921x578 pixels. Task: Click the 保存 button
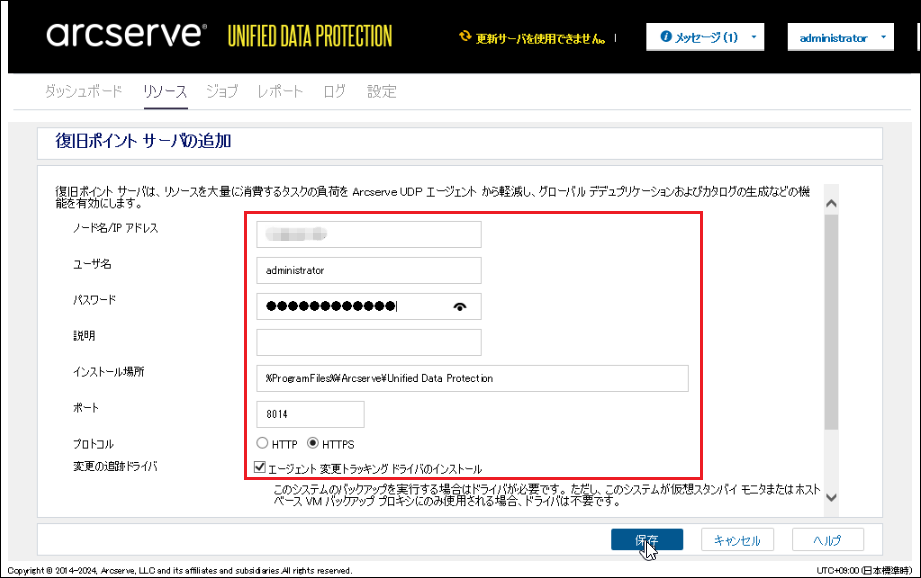[647, 539]
